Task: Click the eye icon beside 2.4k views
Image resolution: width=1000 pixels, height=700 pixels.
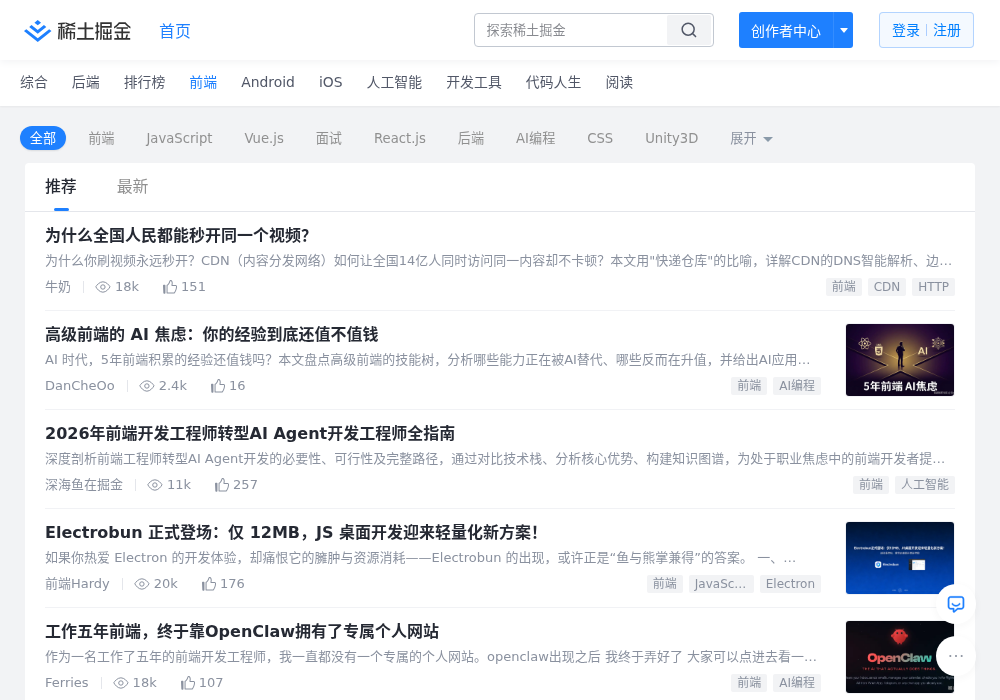Action: 147,386
